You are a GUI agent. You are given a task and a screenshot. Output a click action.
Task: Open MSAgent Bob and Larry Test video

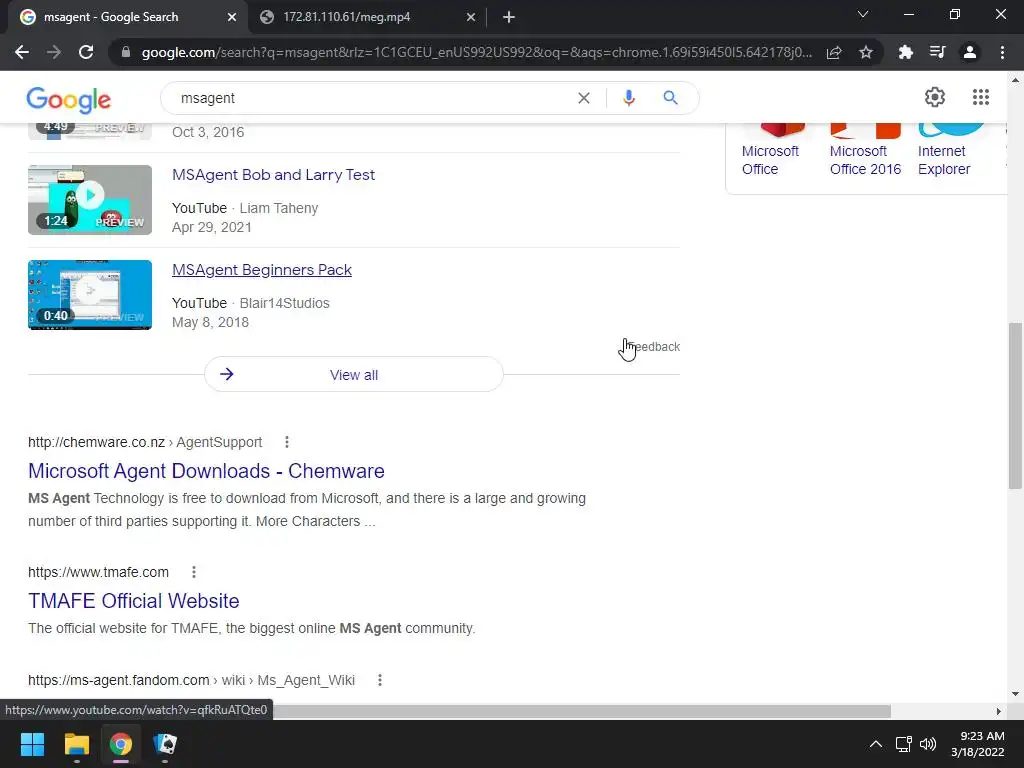coord(273,175)
